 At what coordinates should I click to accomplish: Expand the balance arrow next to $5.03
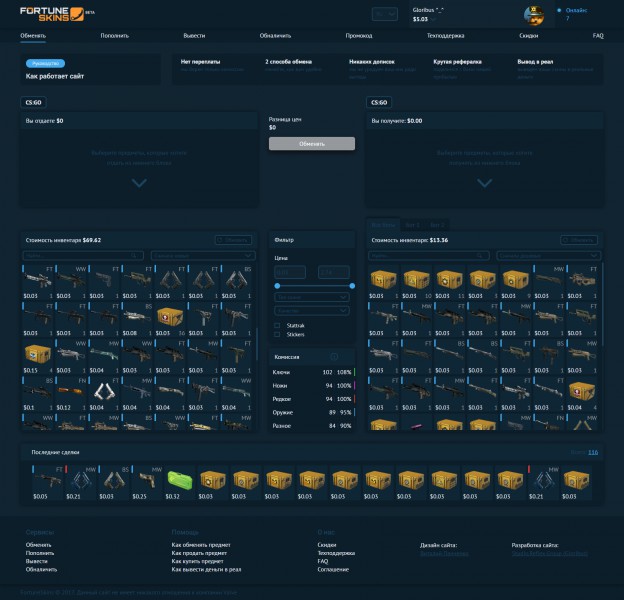click(433, 19)
